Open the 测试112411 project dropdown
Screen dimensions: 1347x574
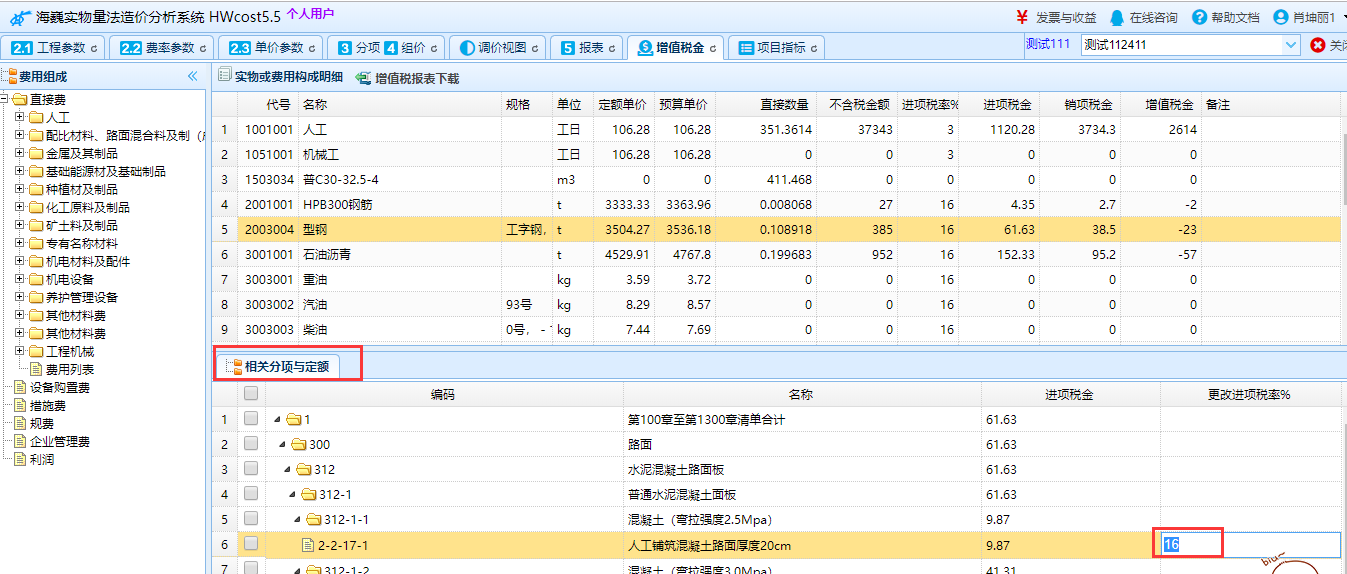pyautogui.click(x=1290, y=45)
